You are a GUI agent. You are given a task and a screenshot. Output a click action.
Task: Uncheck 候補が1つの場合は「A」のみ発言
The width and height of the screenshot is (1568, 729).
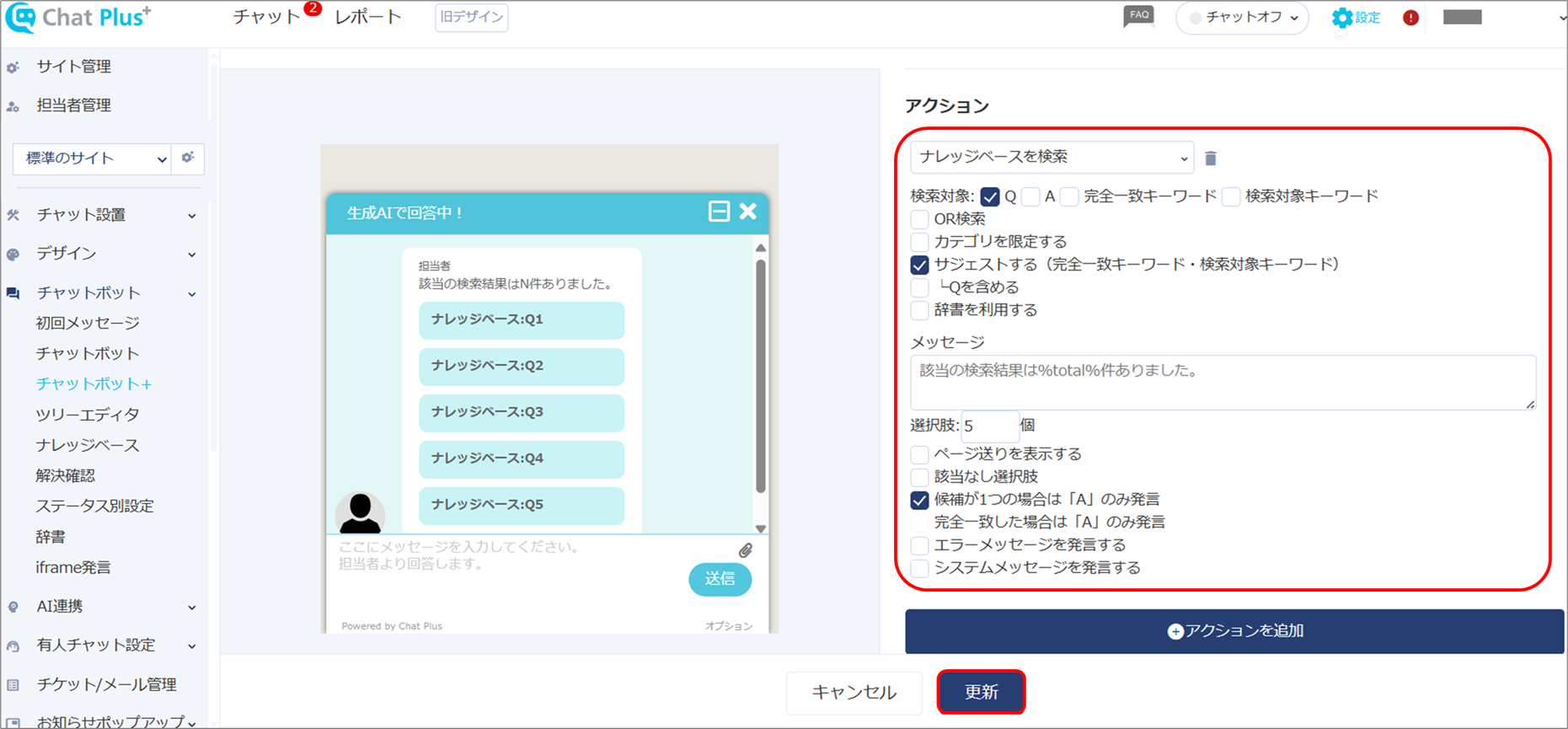[919, 500]
